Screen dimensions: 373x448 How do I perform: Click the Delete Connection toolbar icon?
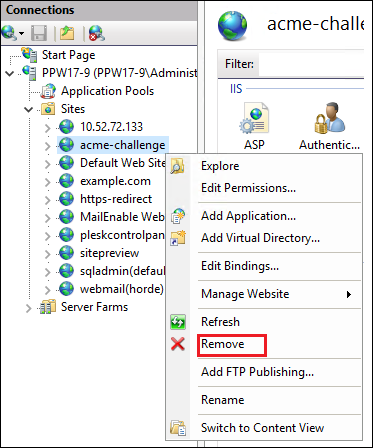[97, 33]
